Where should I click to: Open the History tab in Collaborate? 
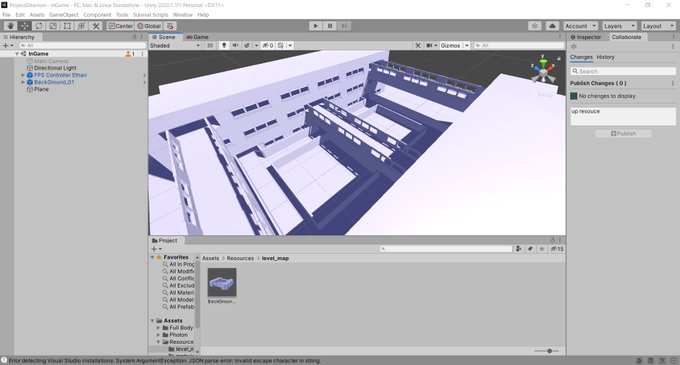(x=605, y=57)
